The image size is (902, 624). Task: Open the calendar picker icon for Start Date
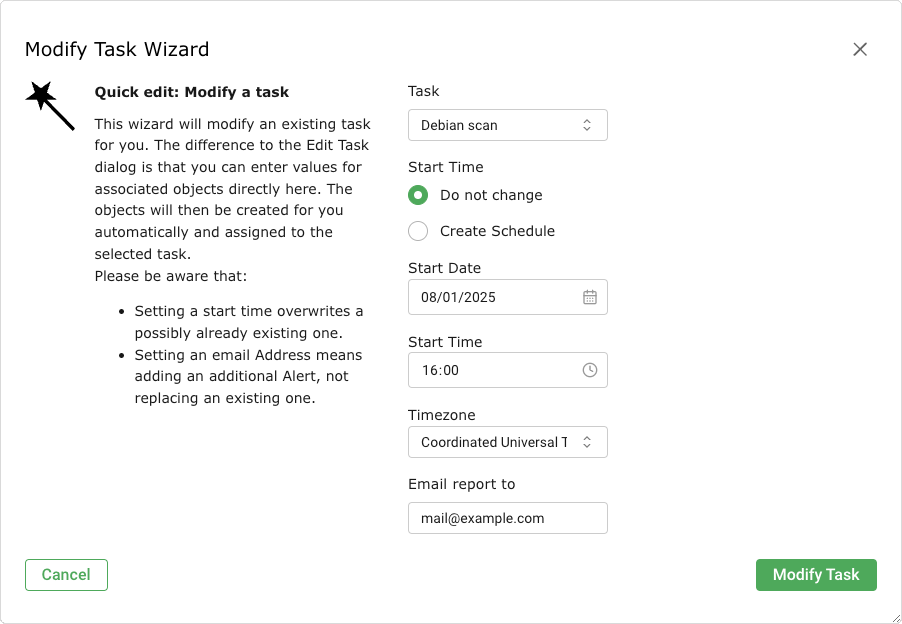click(590, 297)
